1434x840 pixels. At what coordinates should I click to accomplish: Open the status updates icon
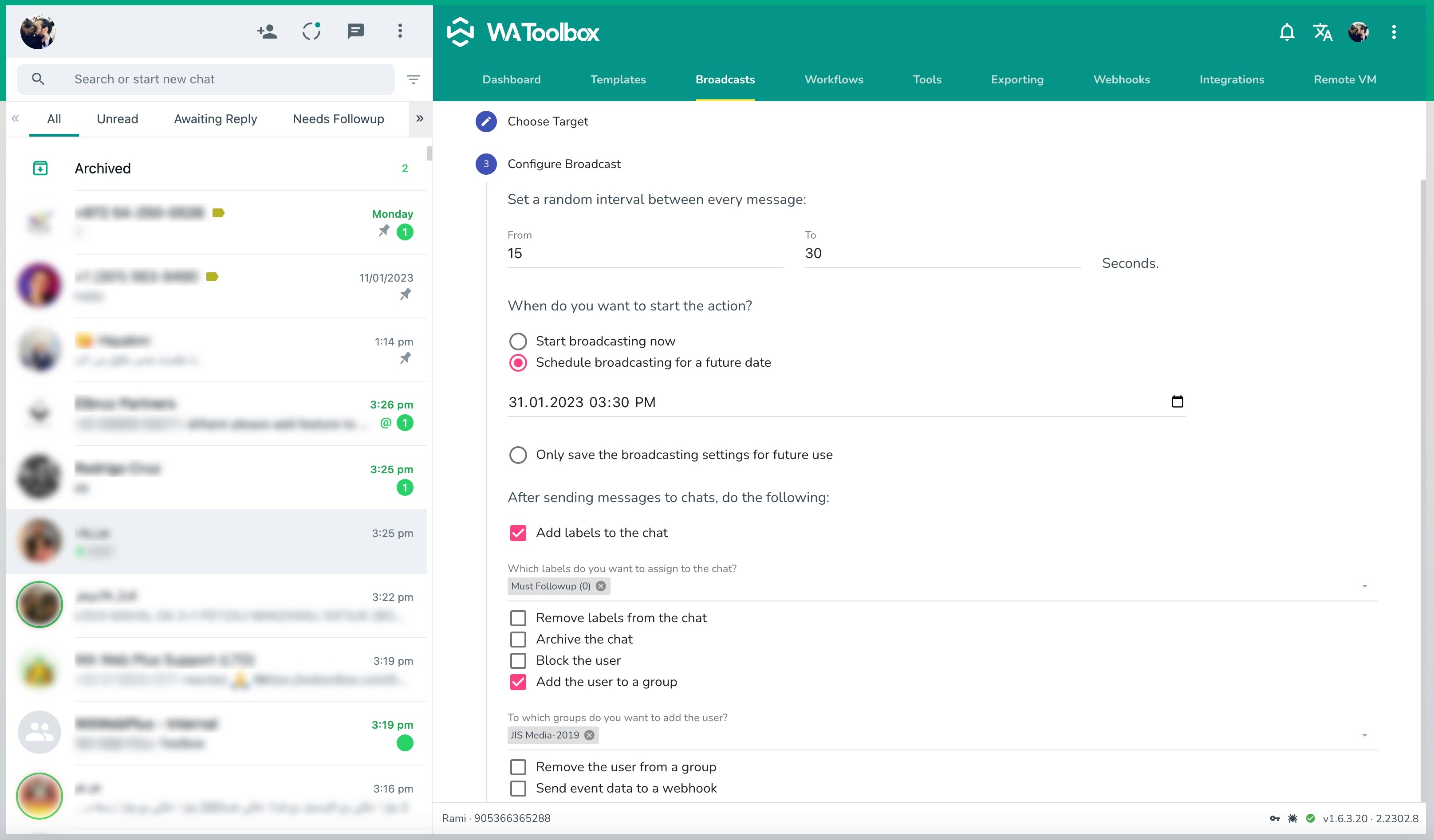coord(311,31)
